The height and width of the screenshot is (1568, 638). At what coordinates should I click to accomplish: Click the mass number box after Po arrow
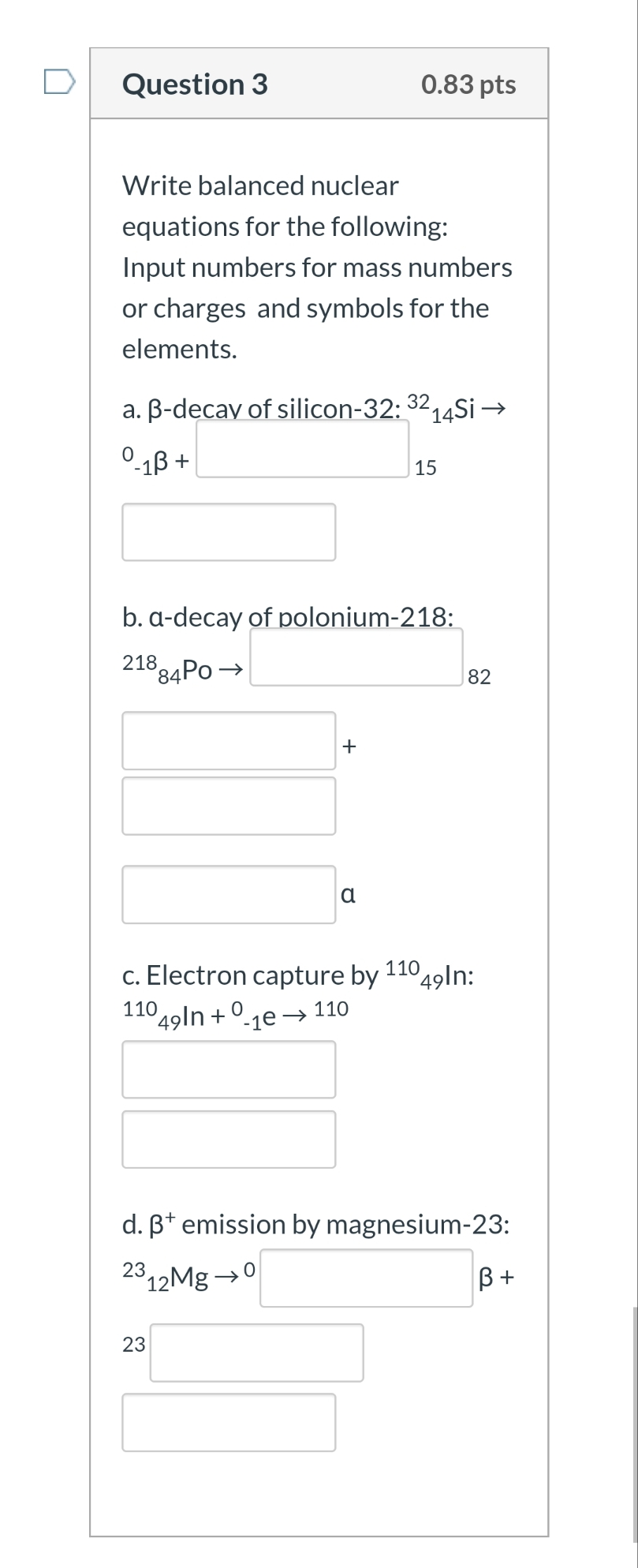click(356, 657)
